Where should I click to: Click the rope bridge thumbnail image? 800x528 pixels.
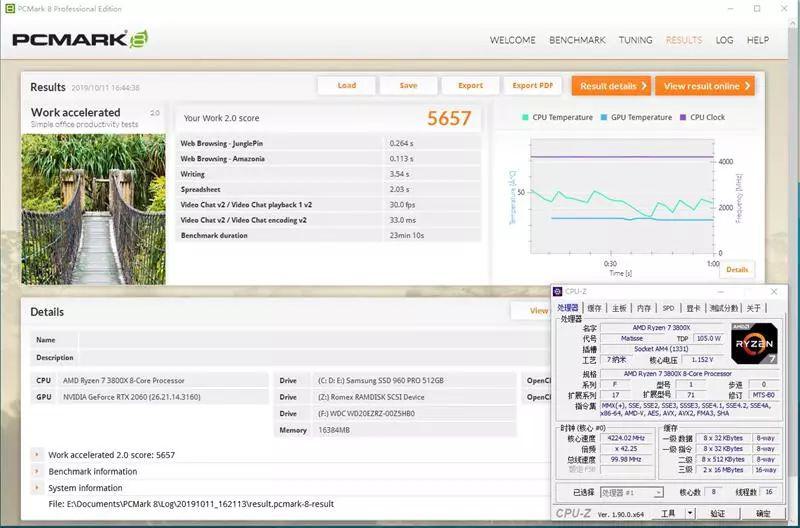pyautogui.click(x=93, y=209)
